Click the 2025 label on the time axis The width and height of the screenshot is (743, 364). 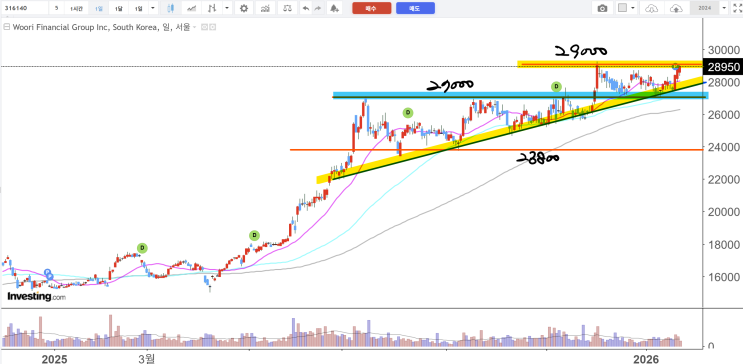point(54,358)
